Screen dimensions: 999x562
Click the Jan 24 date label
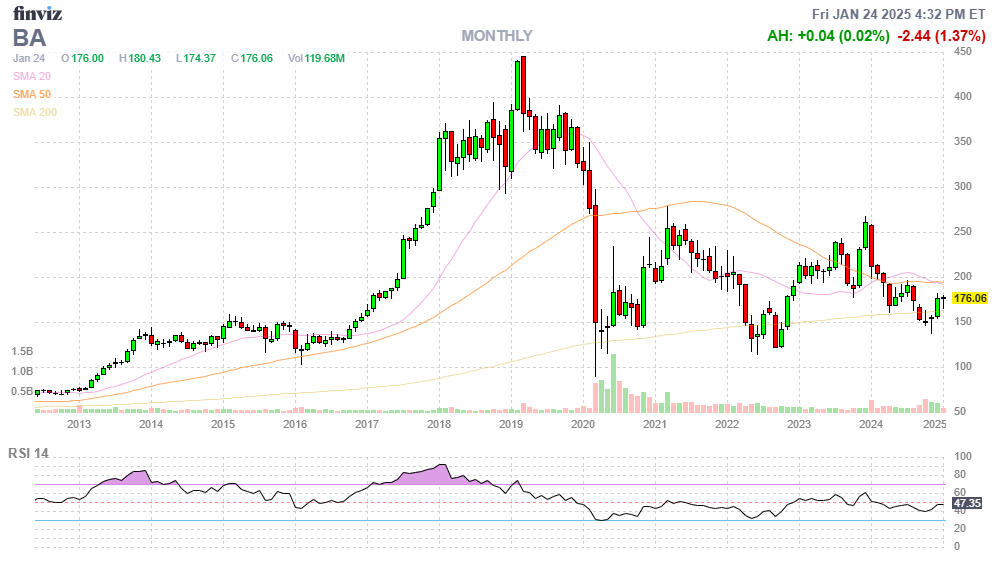coord(29,59)
